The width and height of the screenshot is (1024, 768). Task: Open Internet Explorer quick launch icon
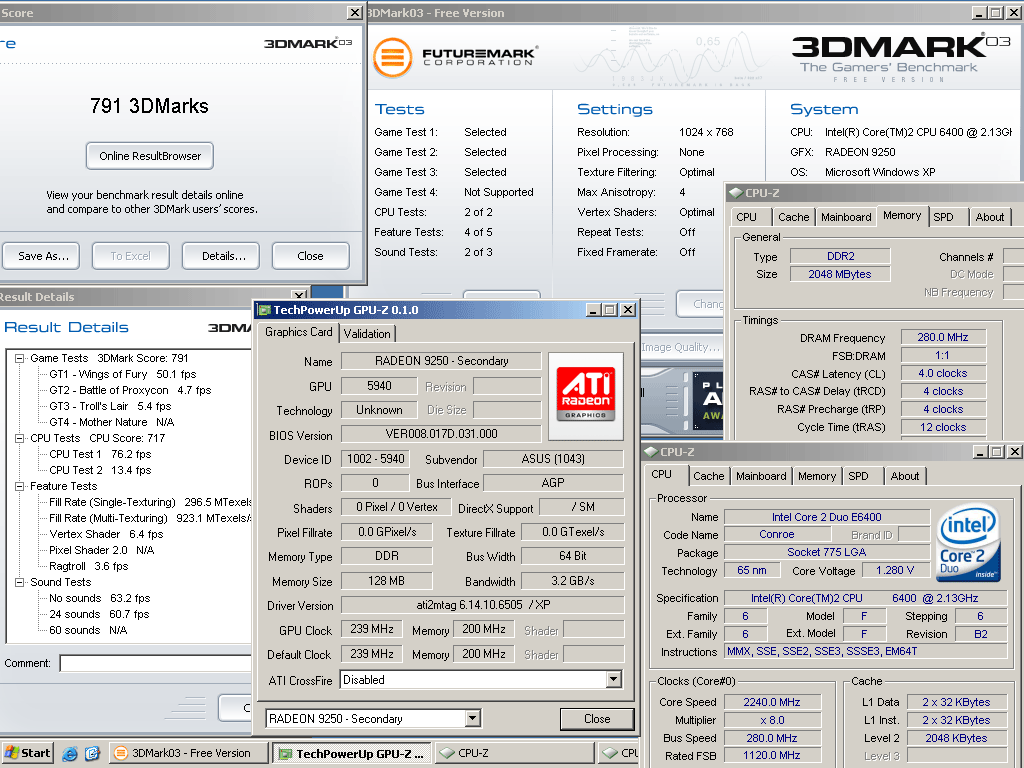point(70,754)
